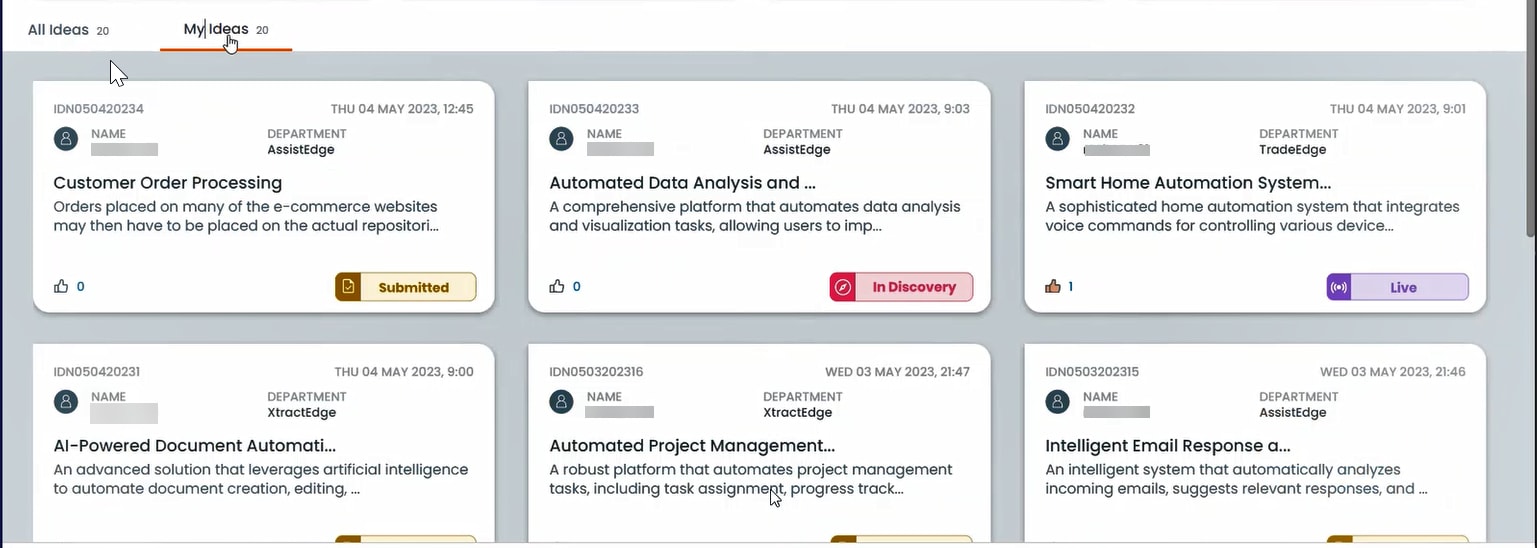Click the In Discovery status badge
This screenshot has height=548, width=1537.
901,287
